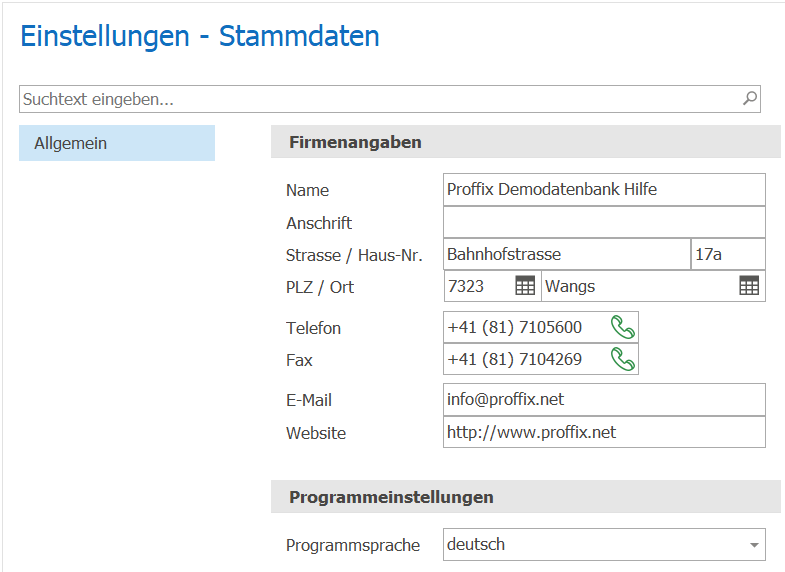Expand the Programmsprache dropdown arrow
Screen dimensions: 785x572
click(754, 544)
